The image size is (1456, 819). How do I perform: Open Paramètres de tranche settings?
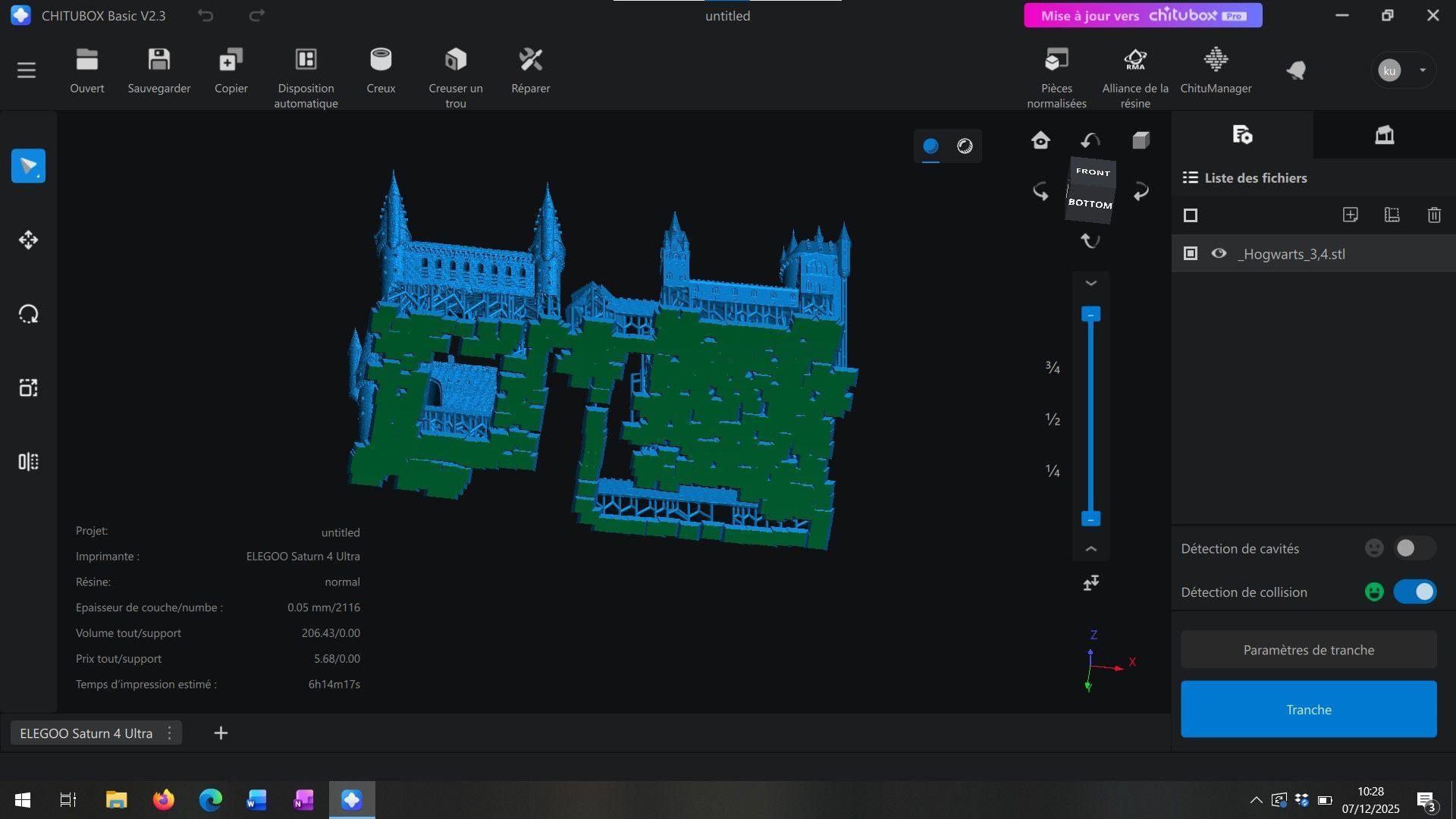click(x=1308, y=650)
